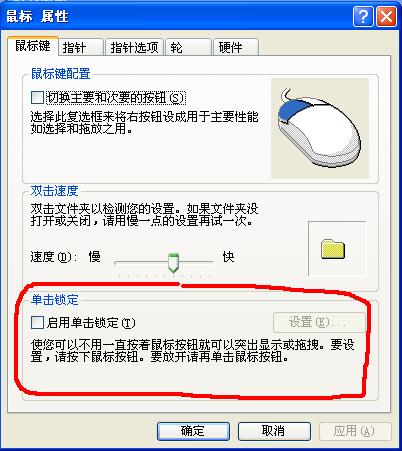Click slider track near 快 end

coord(207,262)
